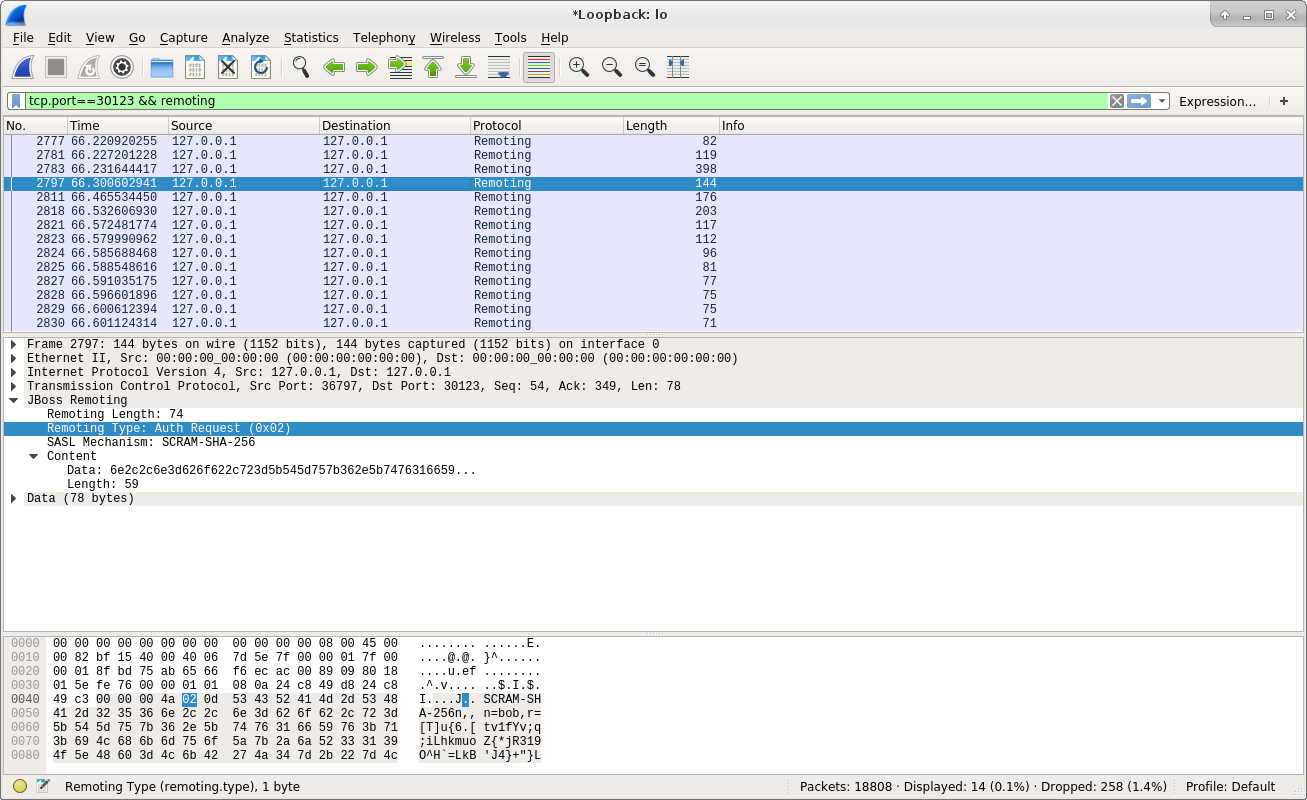Open a capture file folder icon
This screenshot has width=1307, height=800.
coord(162,67)
